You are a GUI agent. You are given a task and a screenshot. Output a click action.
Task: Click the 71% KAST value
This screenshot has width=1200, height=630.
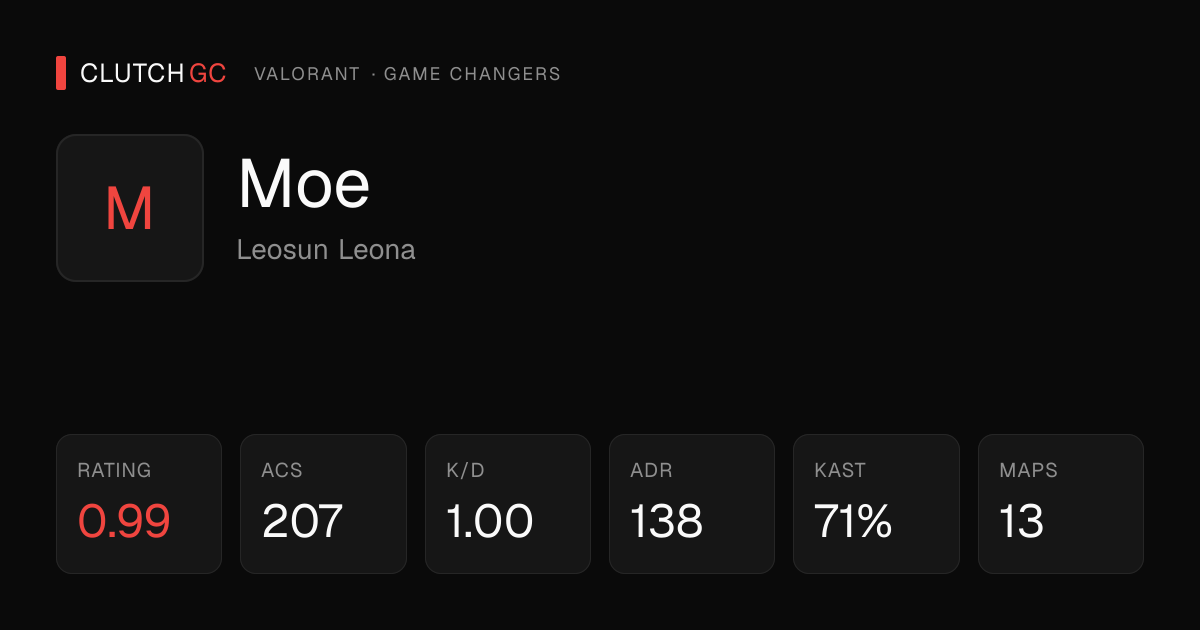coord(854,521)
